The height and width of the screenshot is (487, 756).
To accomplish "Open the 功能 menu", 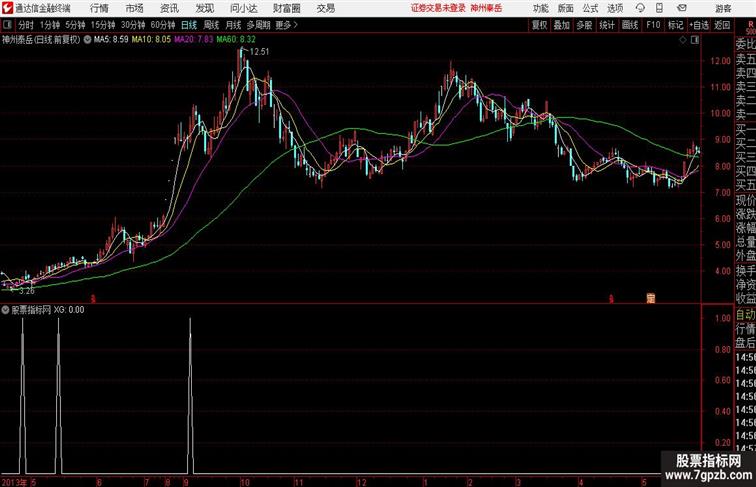I will point(540,8).
